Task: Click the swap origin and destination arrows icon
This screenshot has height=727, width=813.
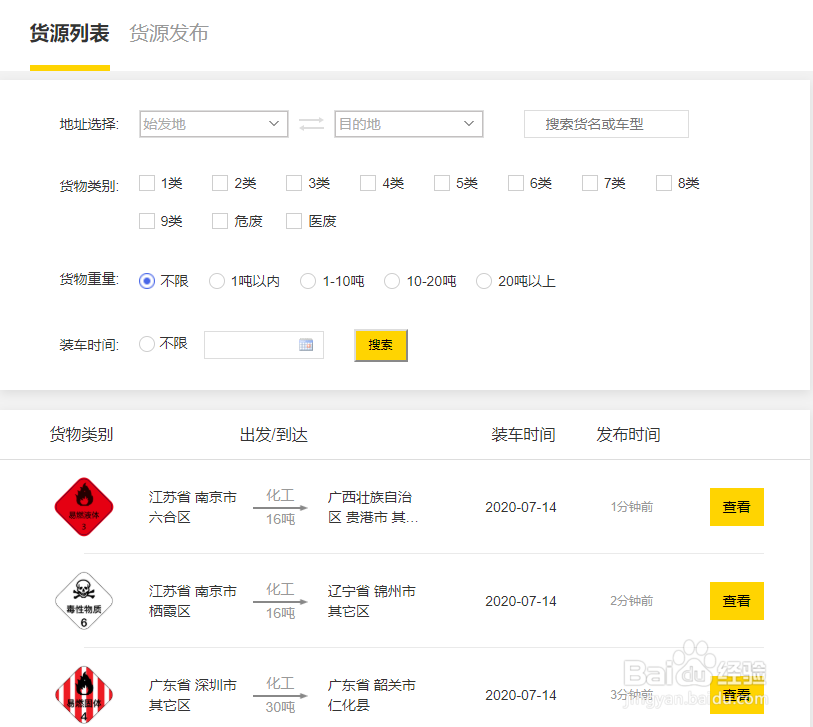Action: [x=311, y=124]
